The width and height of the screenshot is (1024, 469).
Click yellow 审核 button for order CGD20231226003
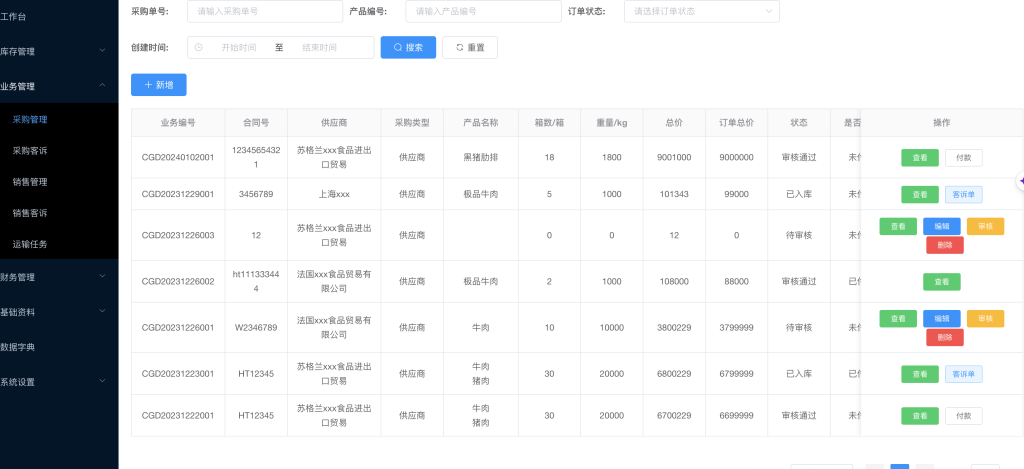(x=985, y=227)
